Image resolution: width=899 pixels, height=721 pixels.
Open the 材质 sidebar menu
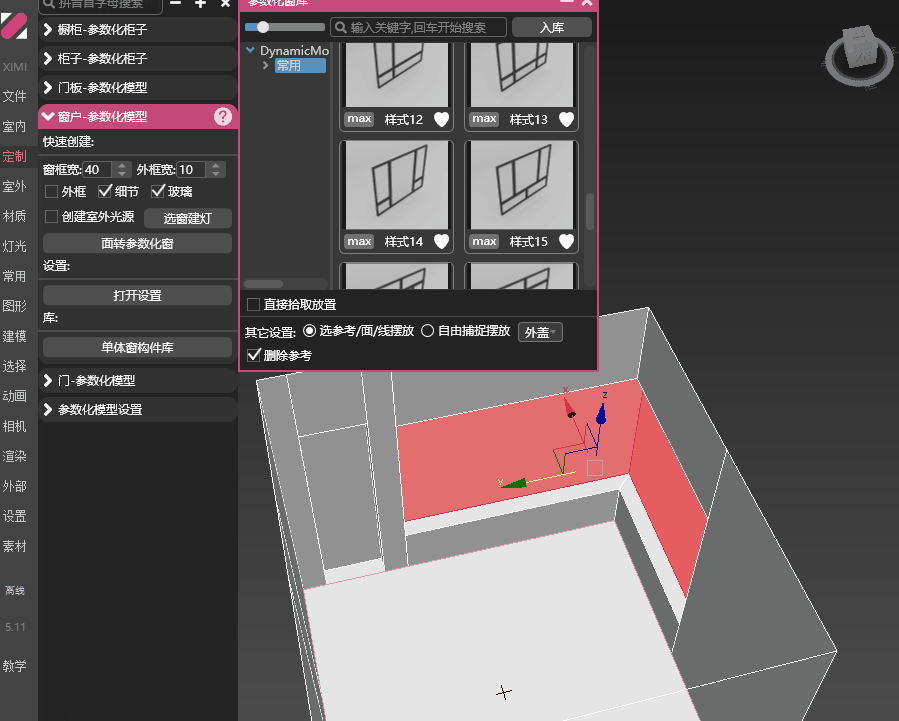pos(14,216)
